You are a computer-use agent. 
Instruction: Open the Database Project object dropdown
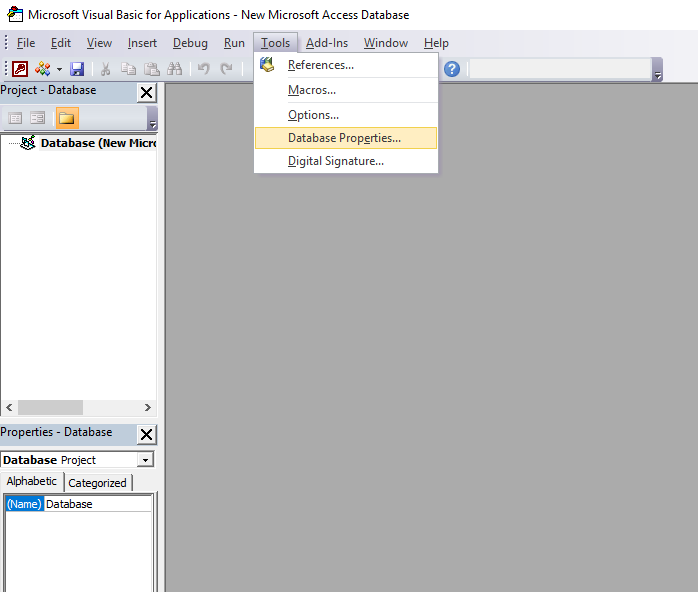coord(145,460)
